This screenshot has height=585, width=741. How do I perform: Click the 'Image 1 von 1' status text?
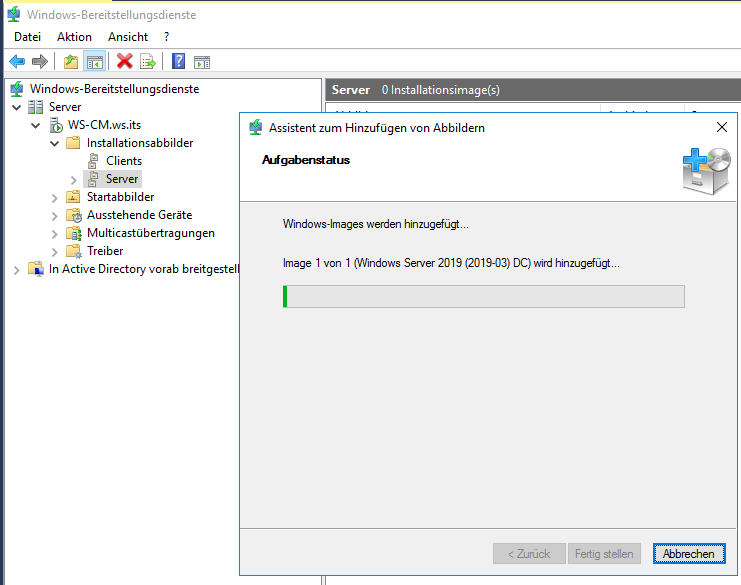coord(451,263)
